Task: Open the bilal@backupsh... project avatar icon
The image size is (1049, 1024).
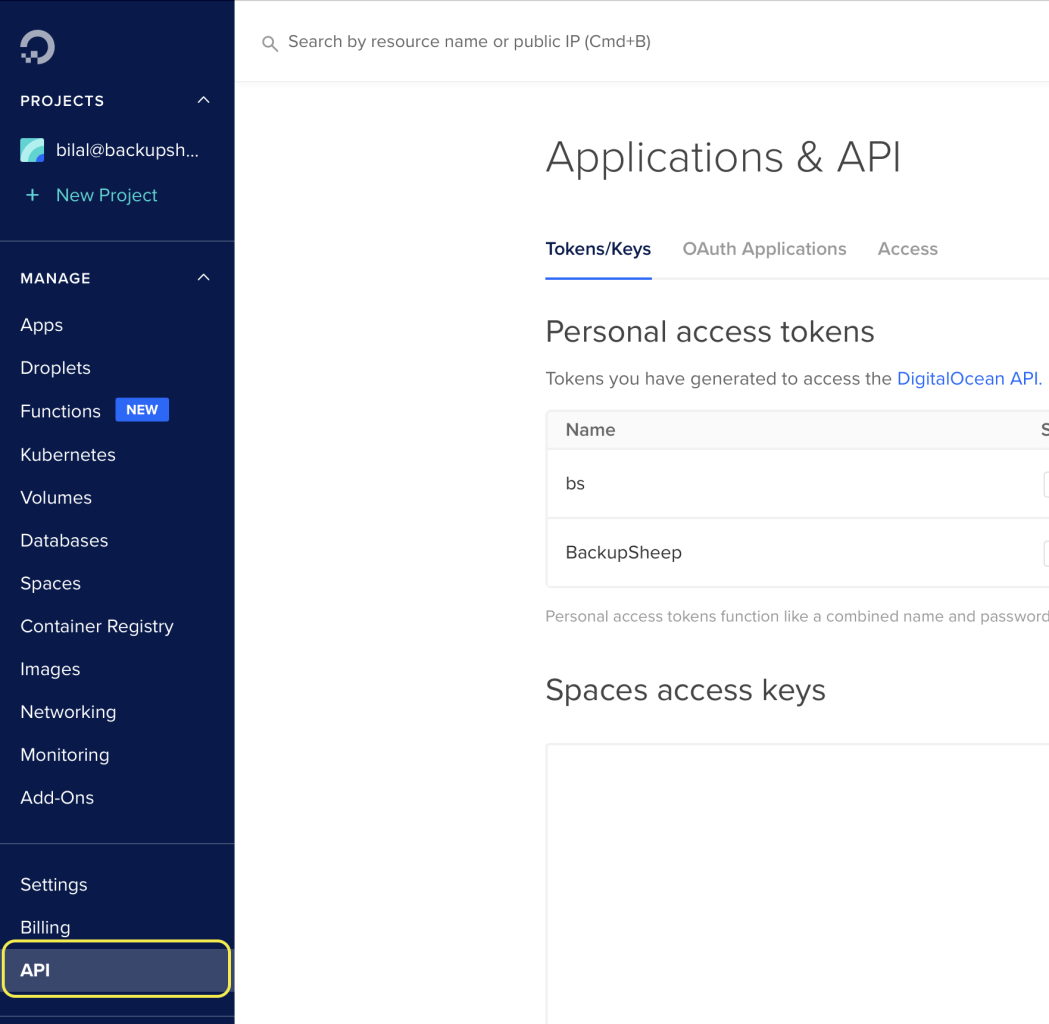Action: (32, 150)
